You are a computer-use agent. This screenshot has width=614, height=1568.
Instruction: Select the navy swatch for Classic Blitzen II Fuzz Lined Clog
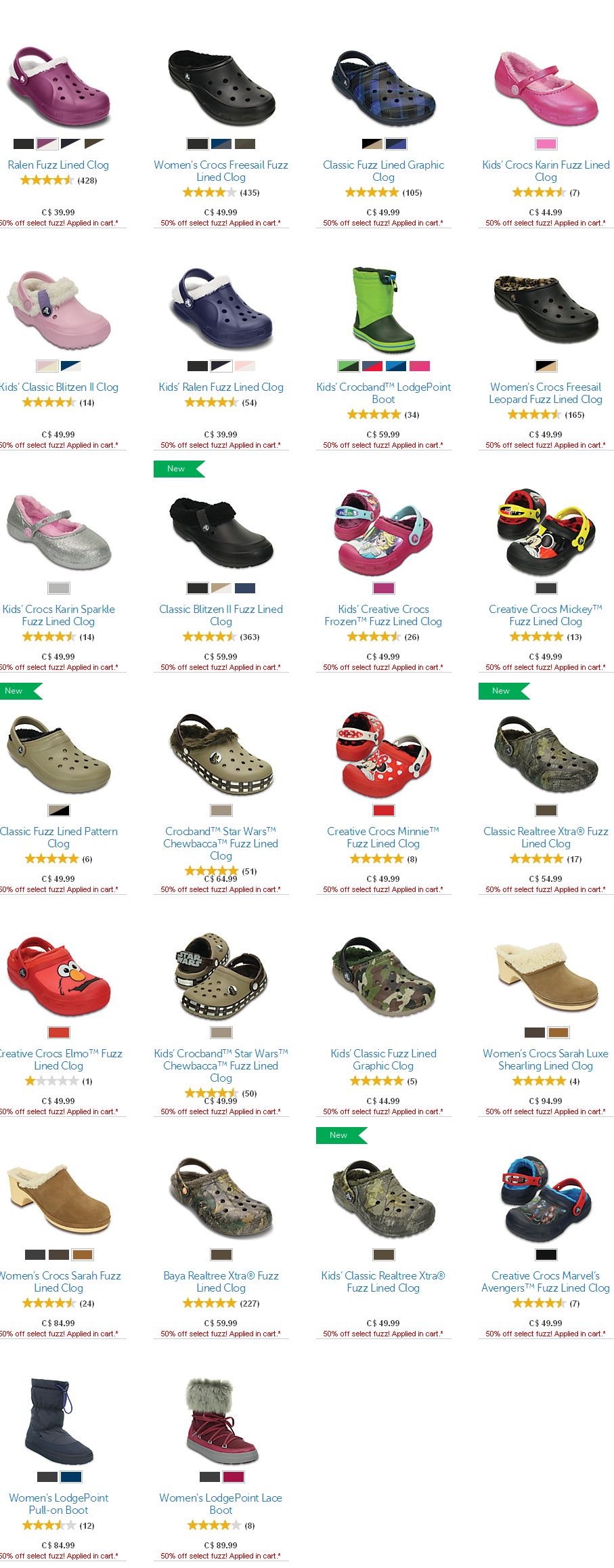pyautogui.click(x=245, y=588)
